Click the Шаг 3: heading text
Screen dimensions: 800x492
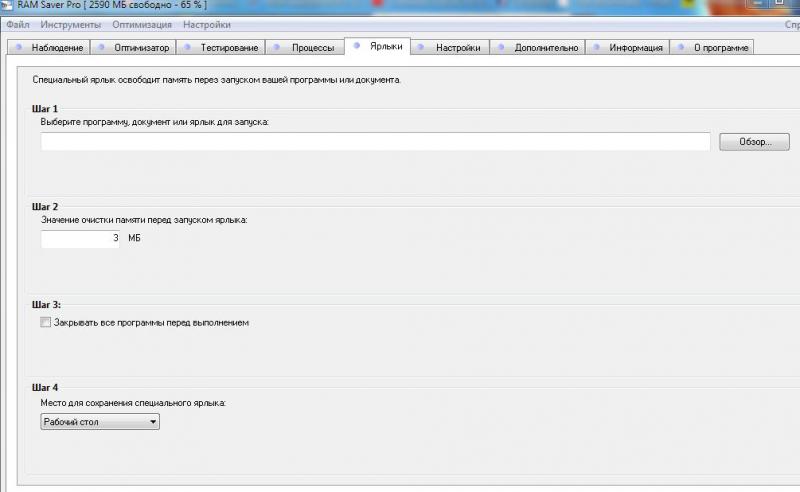(x=46, y=305)
